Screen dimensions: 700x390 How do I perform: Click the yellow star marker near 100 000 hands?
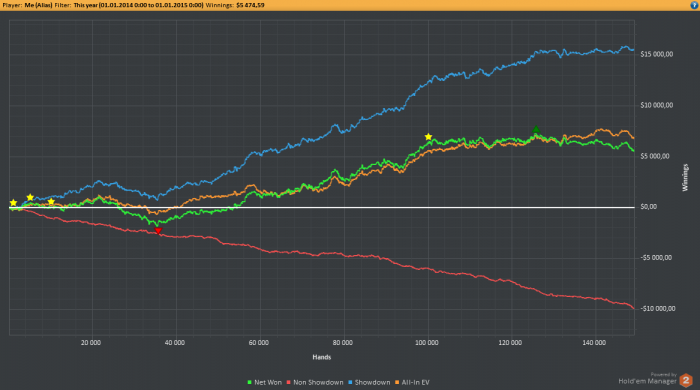428,137
